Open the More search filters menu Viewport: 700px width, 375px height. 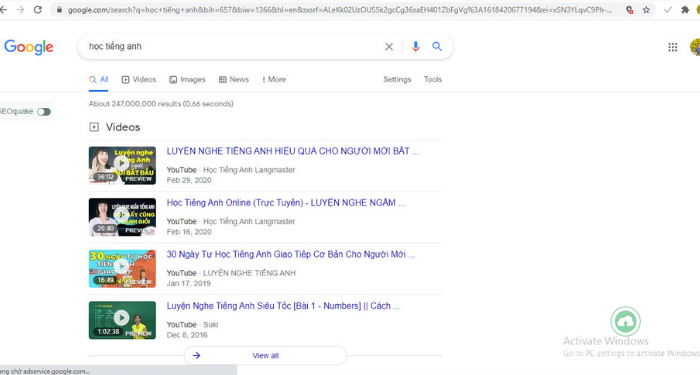274,79
